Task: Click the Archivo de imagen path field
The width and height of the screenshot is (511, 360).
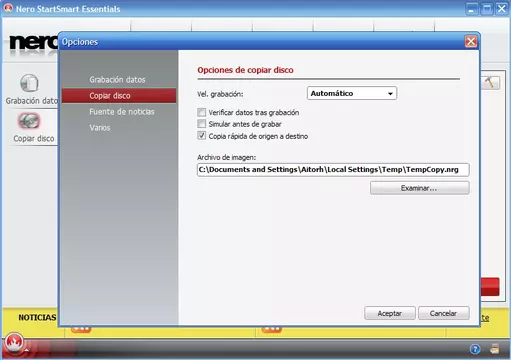Action: pyautogui.click(x=333, y=170)
